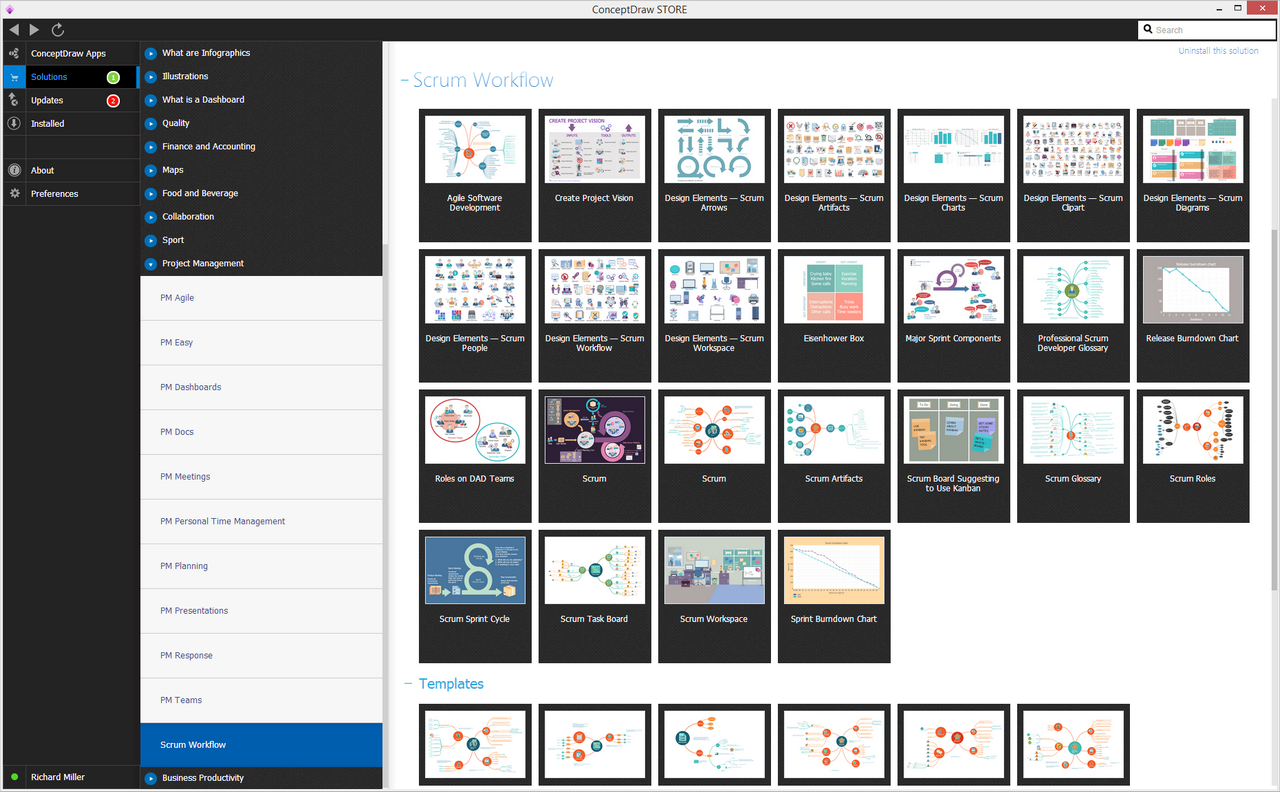Select PM Teams solution
This screenshot has width=1280, height=792.
pos(261,700)
